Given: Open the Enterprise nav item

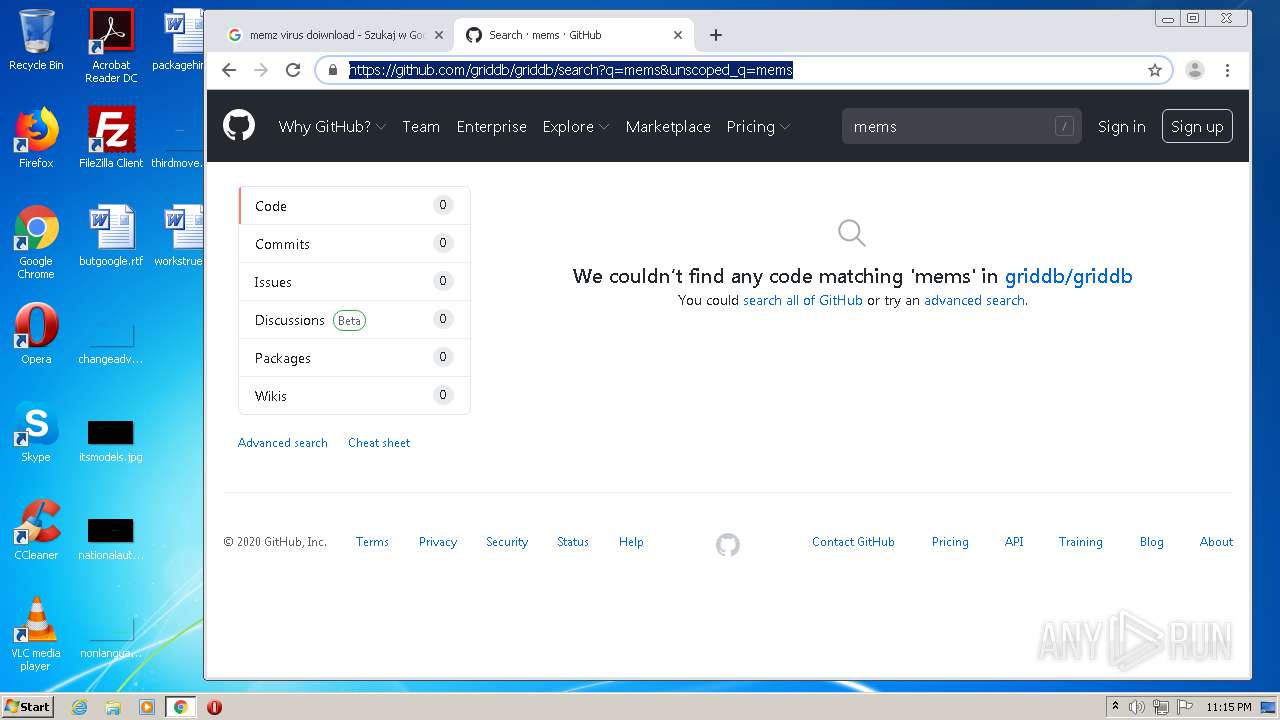Looking at the screenshot, I should point(491,127).
